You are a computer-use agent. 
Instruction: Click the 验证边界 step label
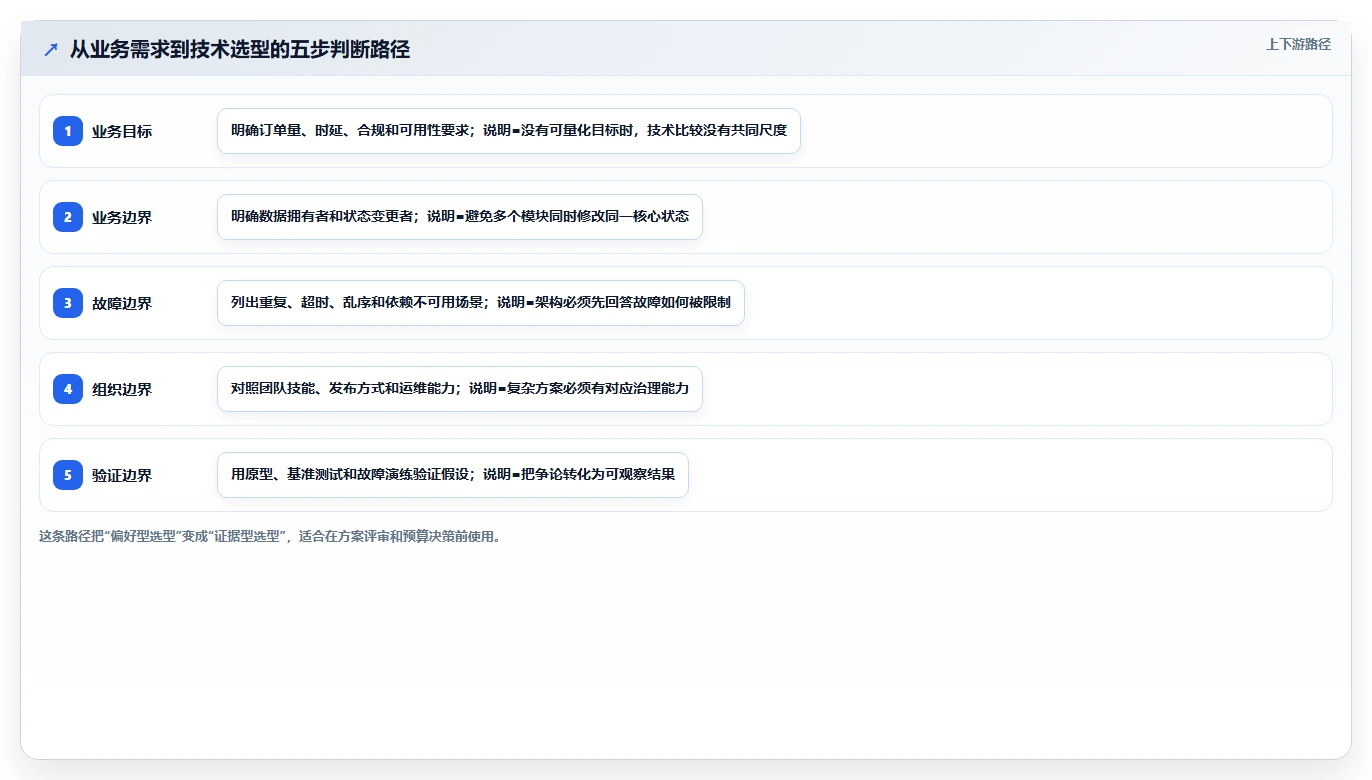coord(122,475)
